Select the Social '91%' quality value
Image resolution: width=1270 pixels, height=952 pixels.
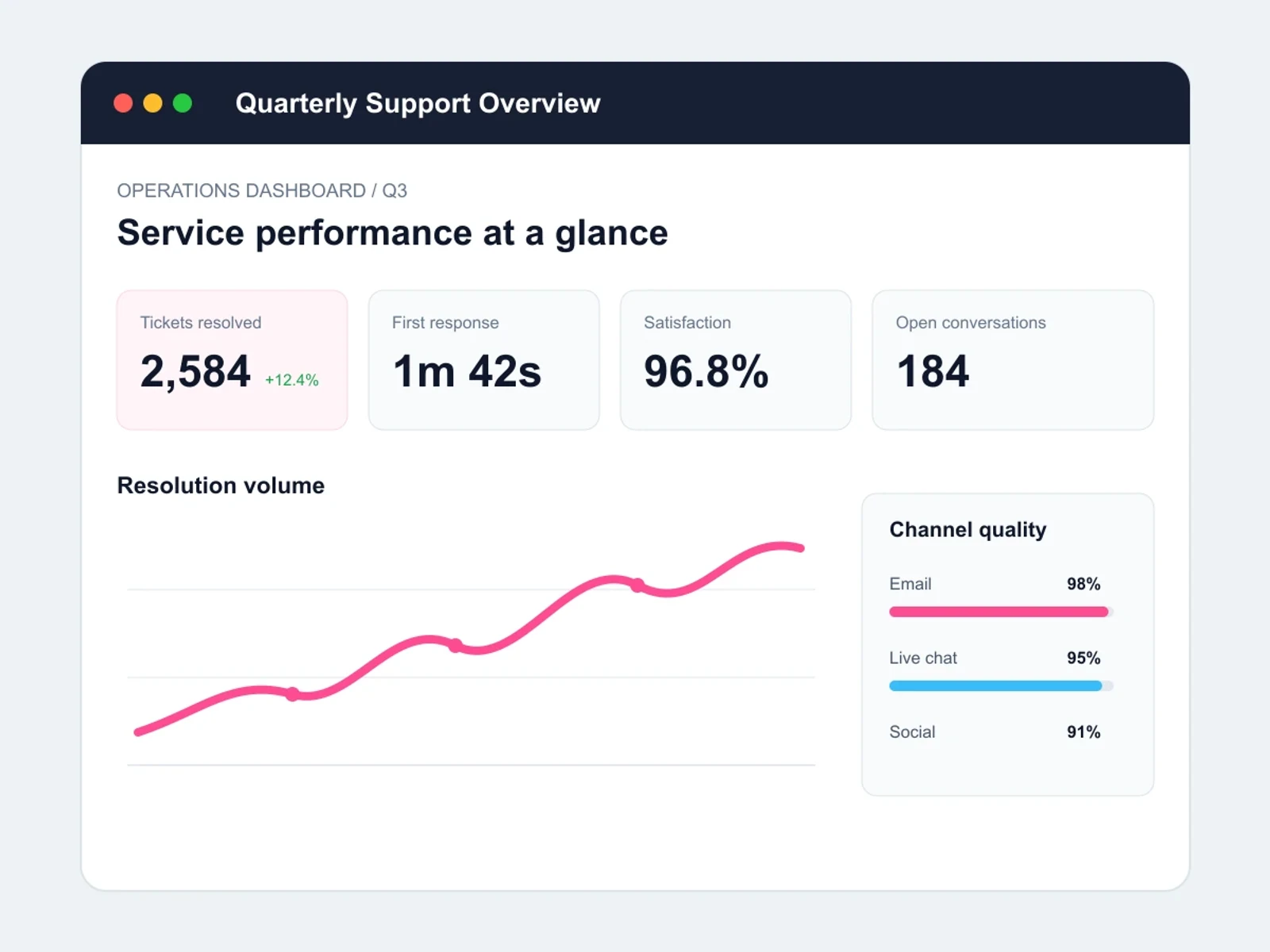(1083, 731)
